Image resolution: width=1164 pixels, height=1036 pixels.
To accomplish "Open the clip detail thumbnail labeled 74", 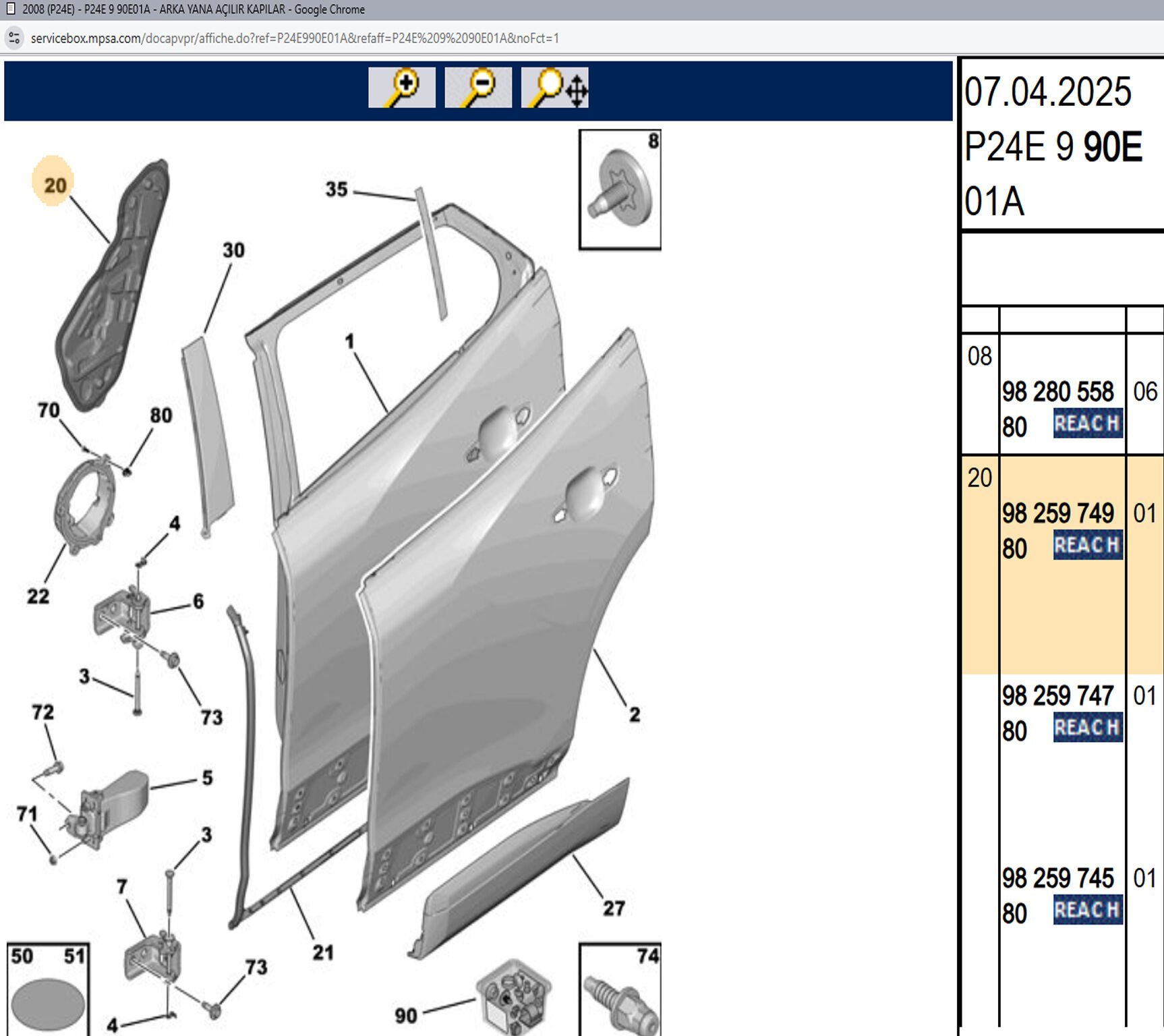I will pos(620,989).
